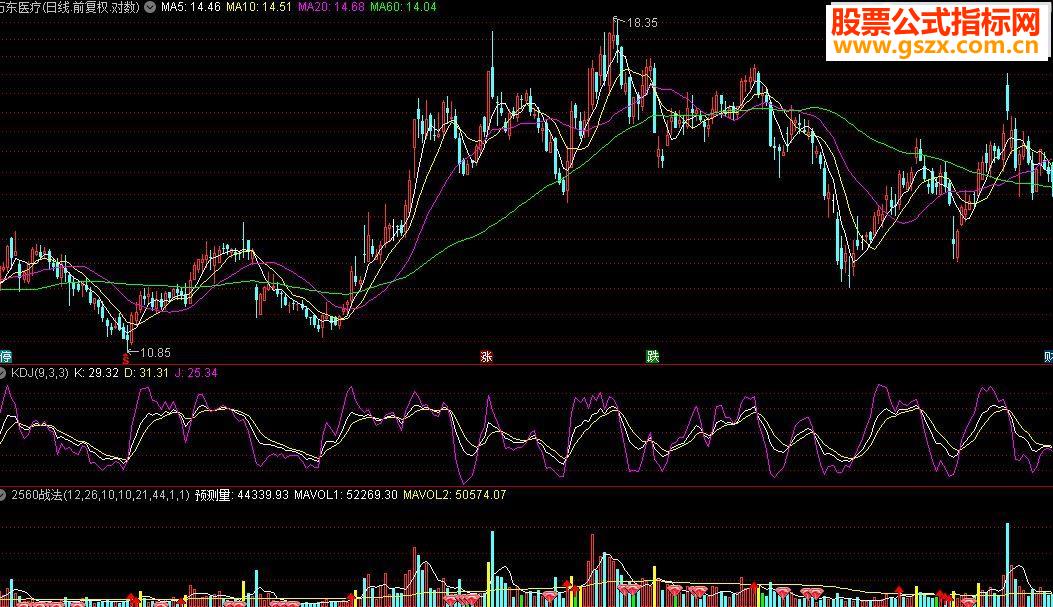Click the 万东医疗(日线.前复权.对数) chart title
This screenshot has height=607, width=1053.
[70, 7]
